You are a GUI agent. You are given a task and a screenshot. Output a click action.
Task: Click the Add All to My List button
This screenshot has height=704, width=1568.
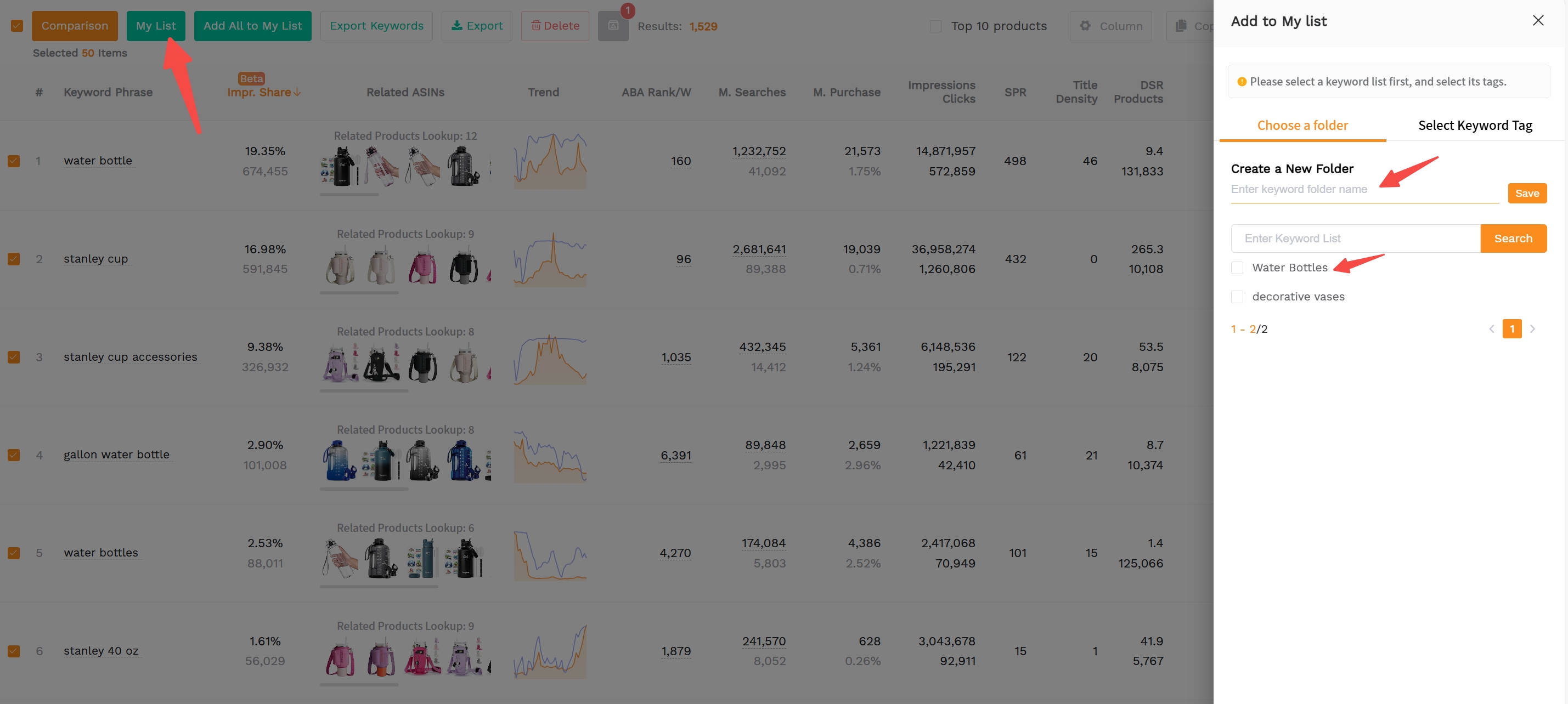pos(252,26)
